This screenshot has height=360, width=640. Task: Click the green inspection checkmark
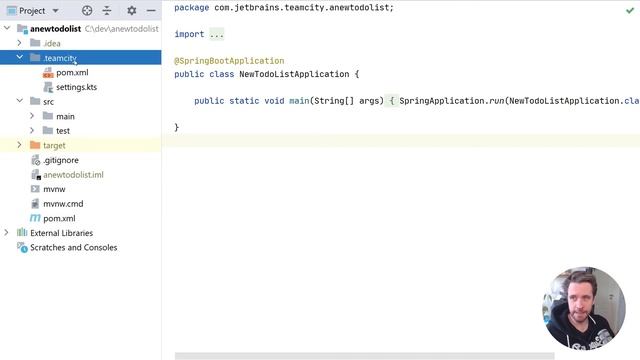(x=630, y=10)
